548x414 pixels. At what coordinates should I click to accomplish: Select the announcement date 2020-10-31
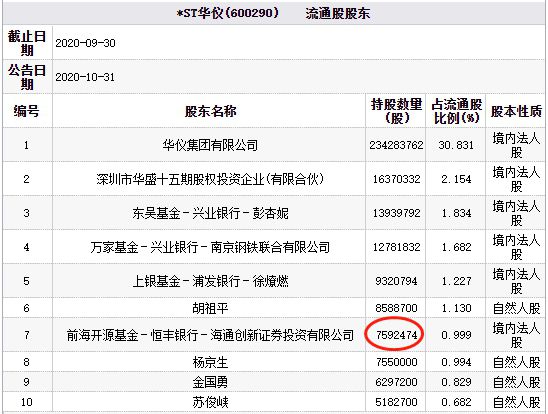85,77
